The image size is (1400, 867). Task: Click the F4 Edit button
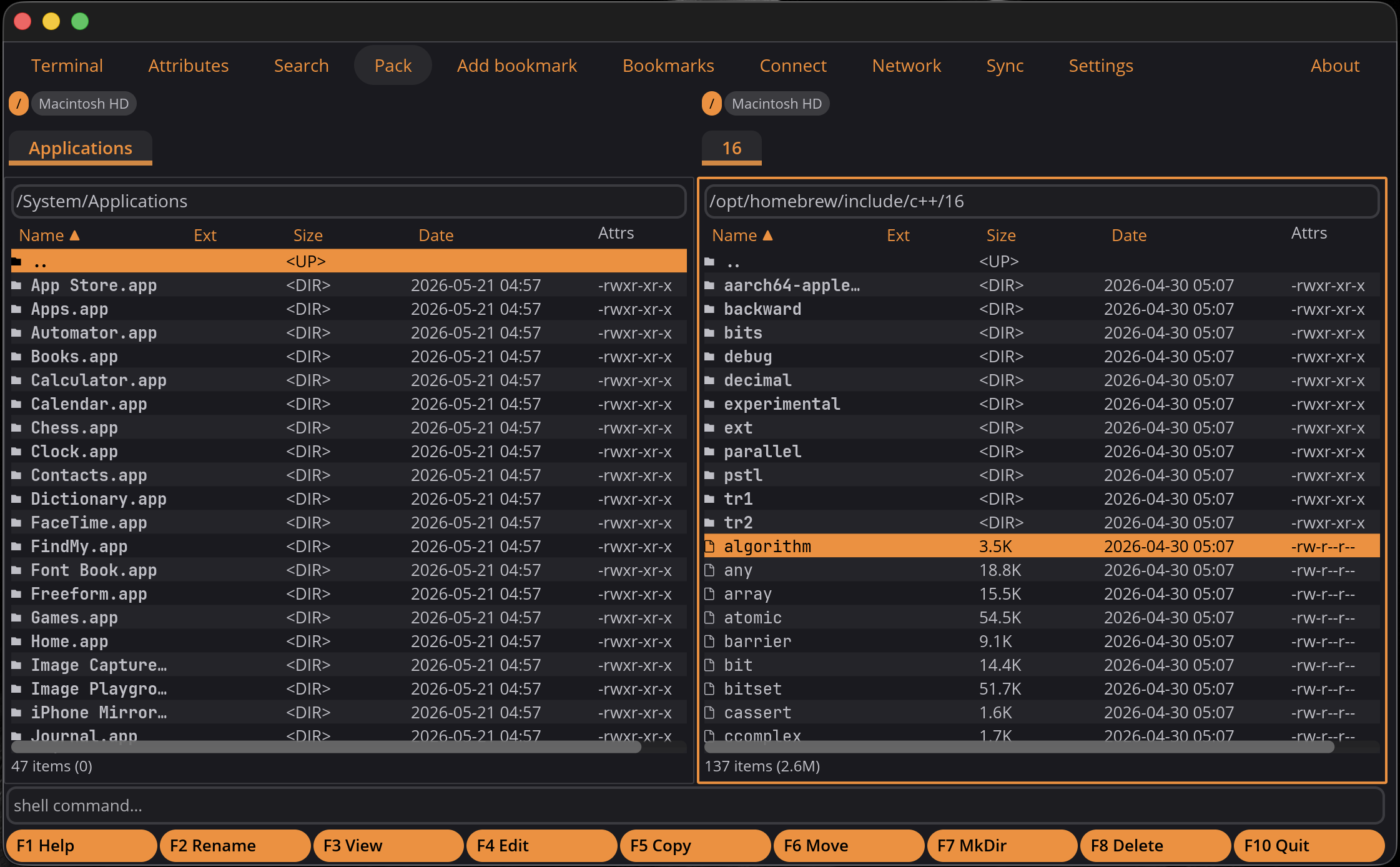(x=542, y=846)
